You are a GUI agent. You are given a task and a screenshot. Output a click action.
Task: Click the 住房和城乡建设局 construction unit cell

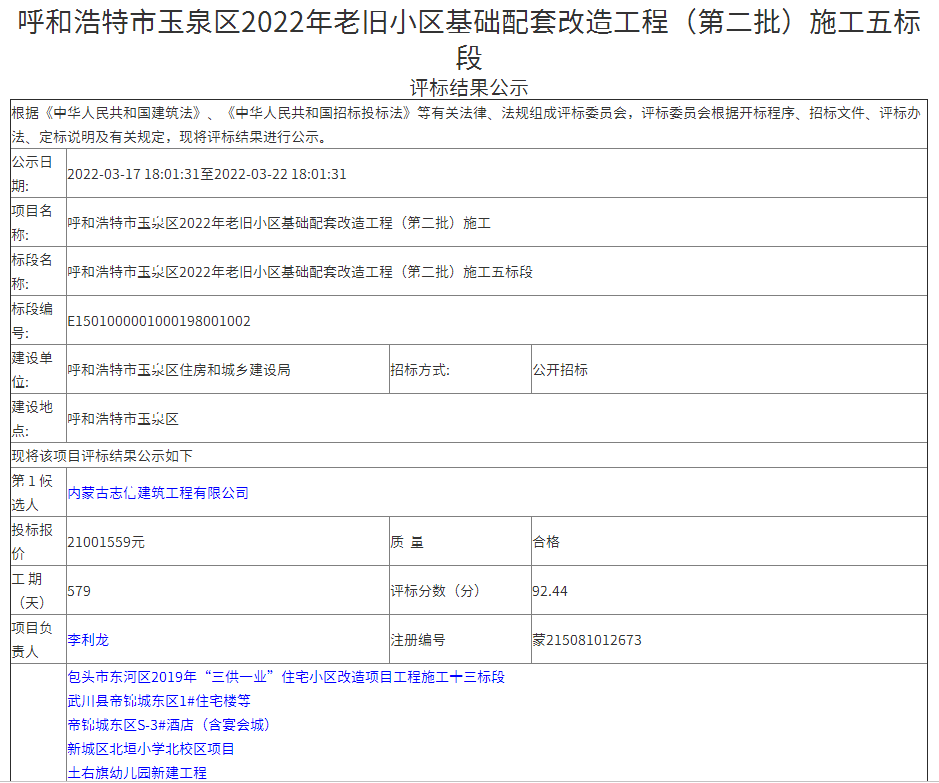179,370
